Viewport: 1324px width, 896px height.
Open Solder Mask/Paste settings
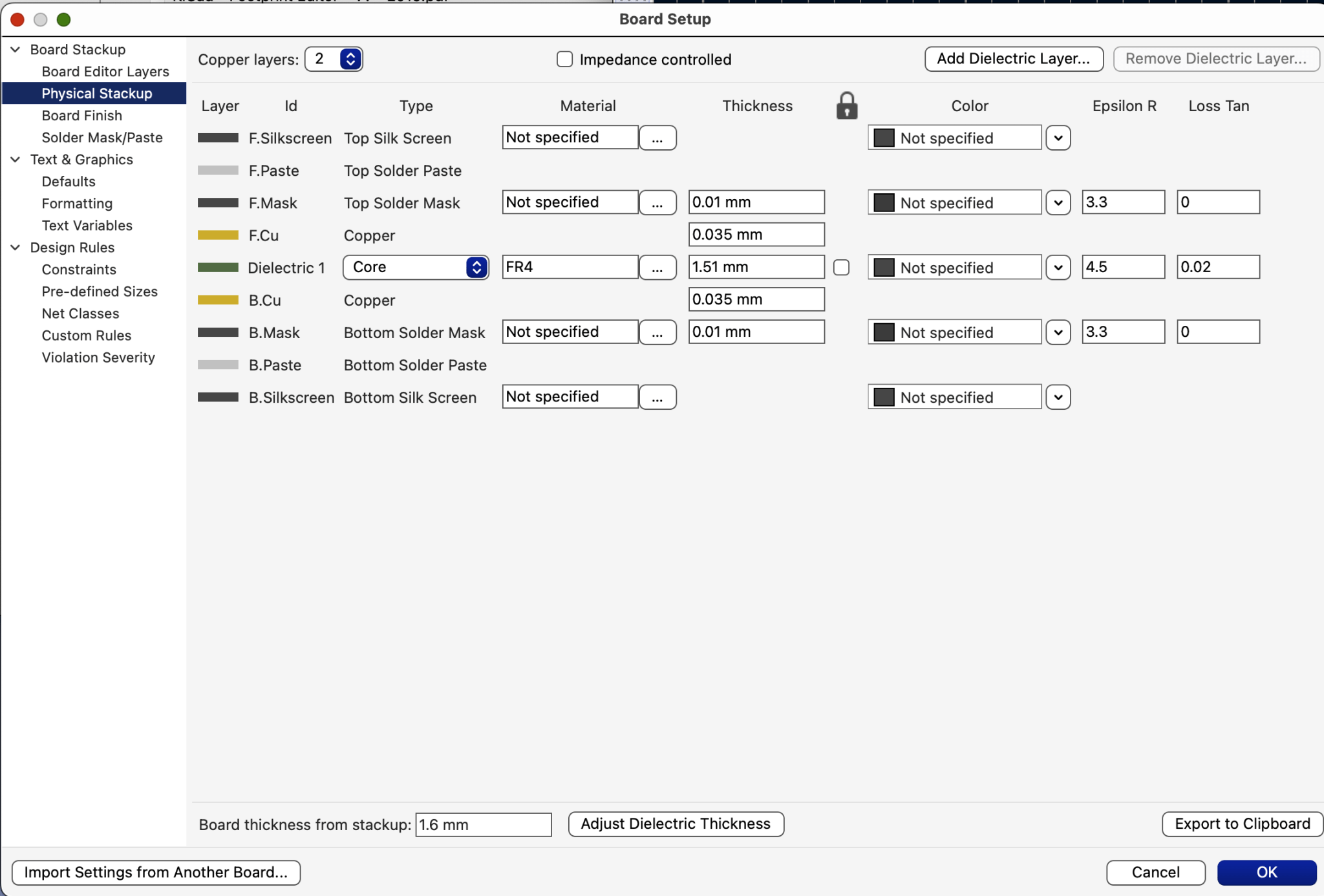tap(102, 137)
